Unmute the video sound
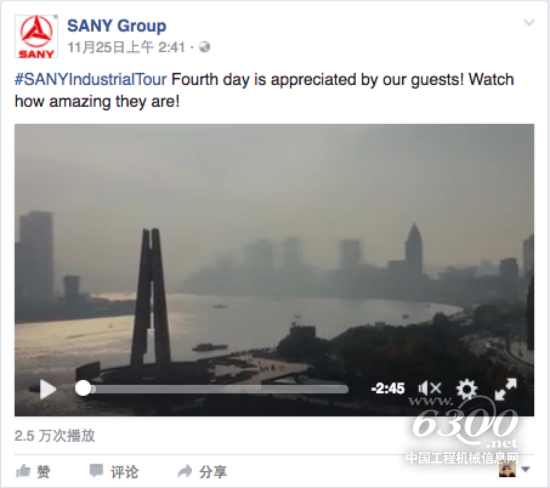 430,389
